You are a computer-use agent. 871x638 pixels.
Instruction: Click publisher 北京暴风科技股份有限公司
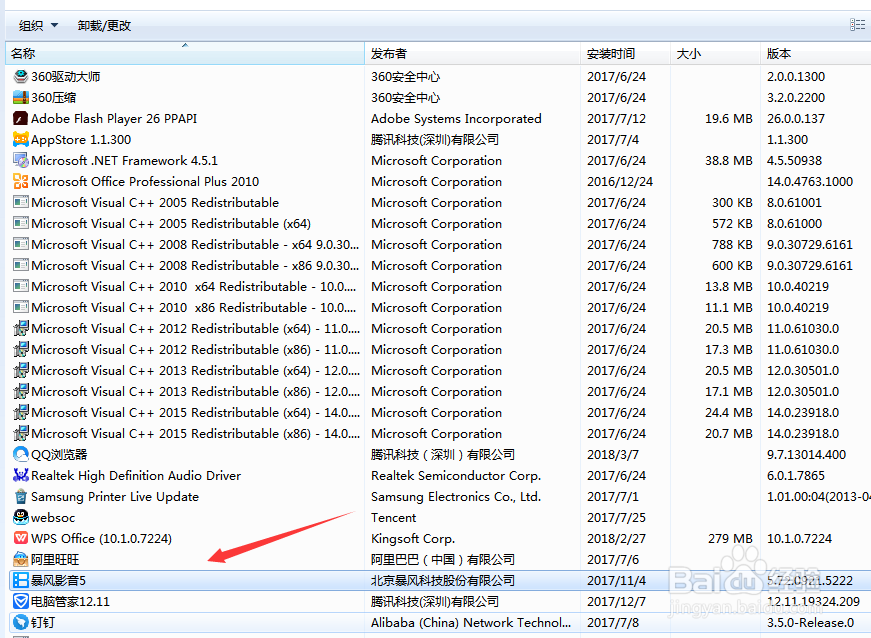443,581
